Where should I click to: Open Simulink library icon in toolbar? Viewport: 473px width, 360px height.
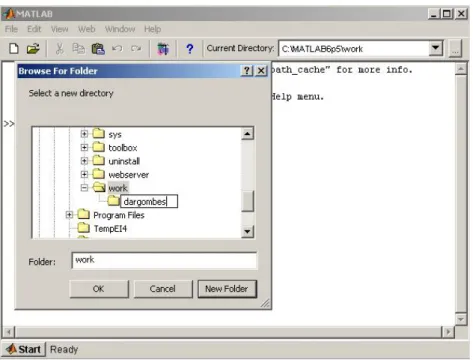pyautogui.click(x=163, y=49)
